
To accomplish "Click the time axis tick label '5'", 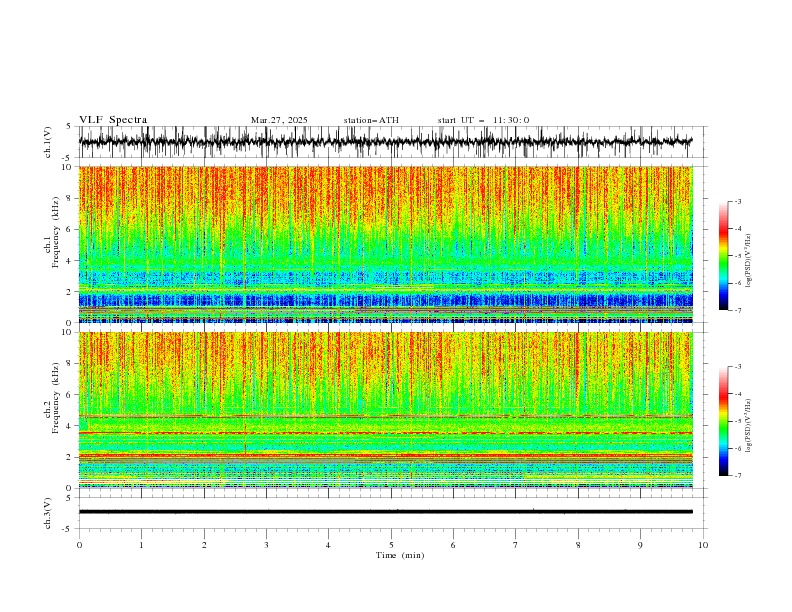I will click(391, 545).
